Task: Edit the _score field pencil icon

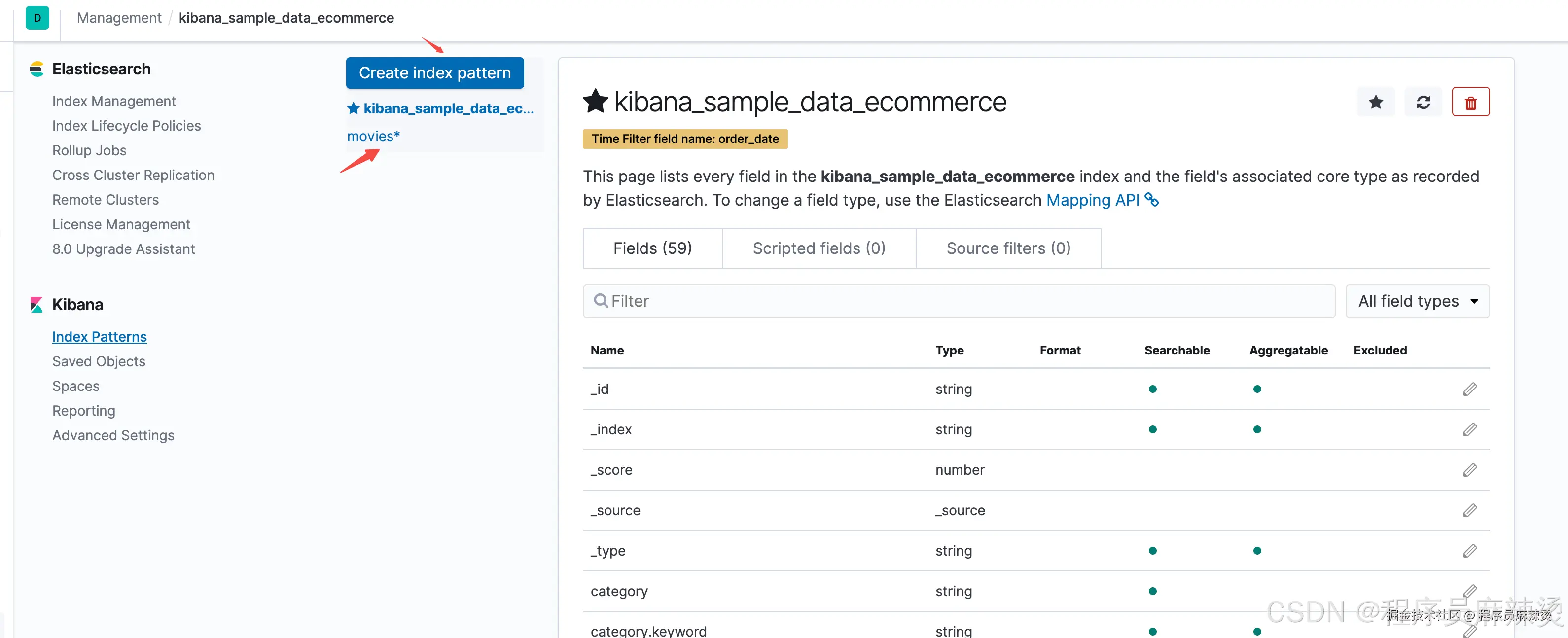Action: (x=1469, y=470)
